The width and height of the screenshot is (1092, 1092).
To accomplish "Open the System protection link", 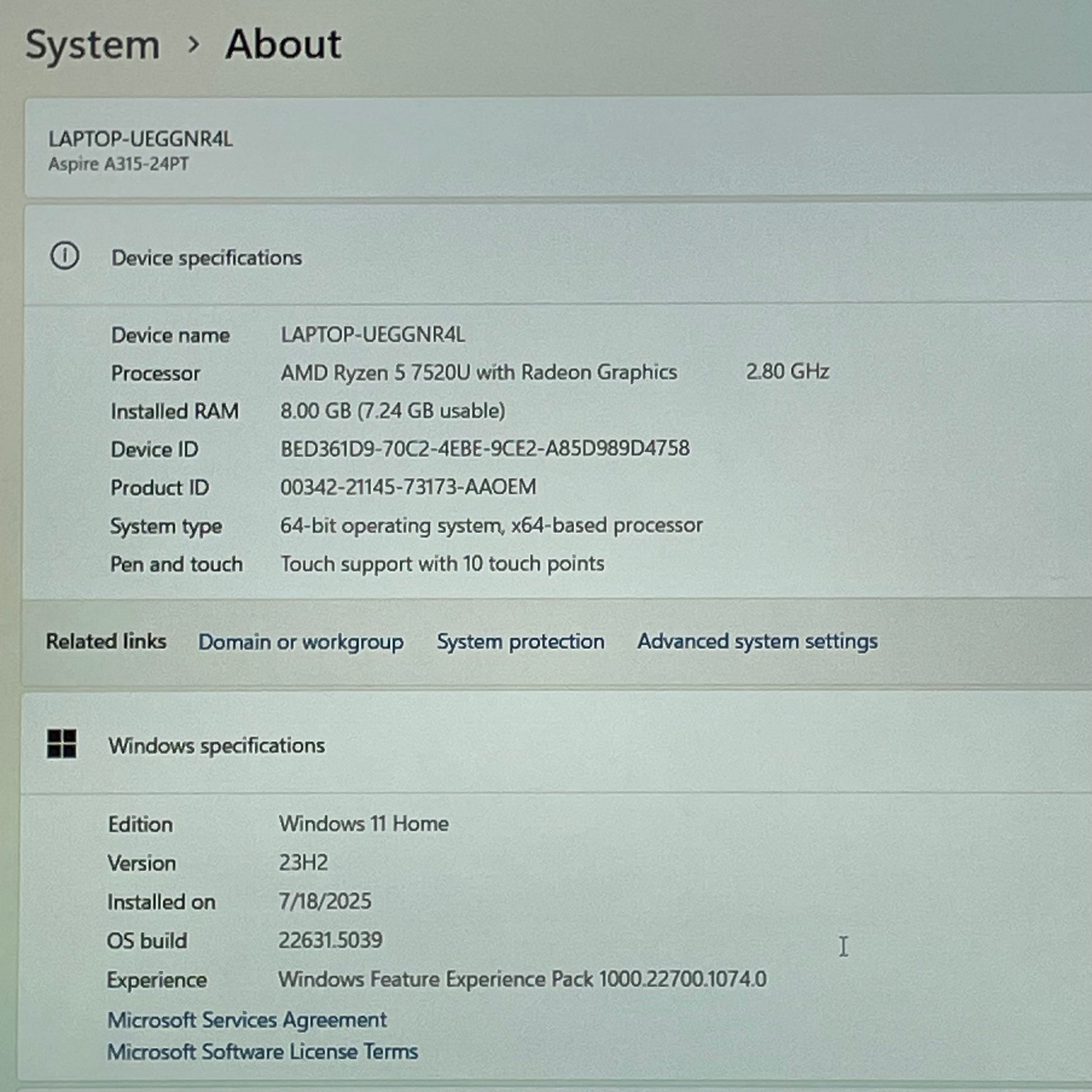I will tap(521, 641).
